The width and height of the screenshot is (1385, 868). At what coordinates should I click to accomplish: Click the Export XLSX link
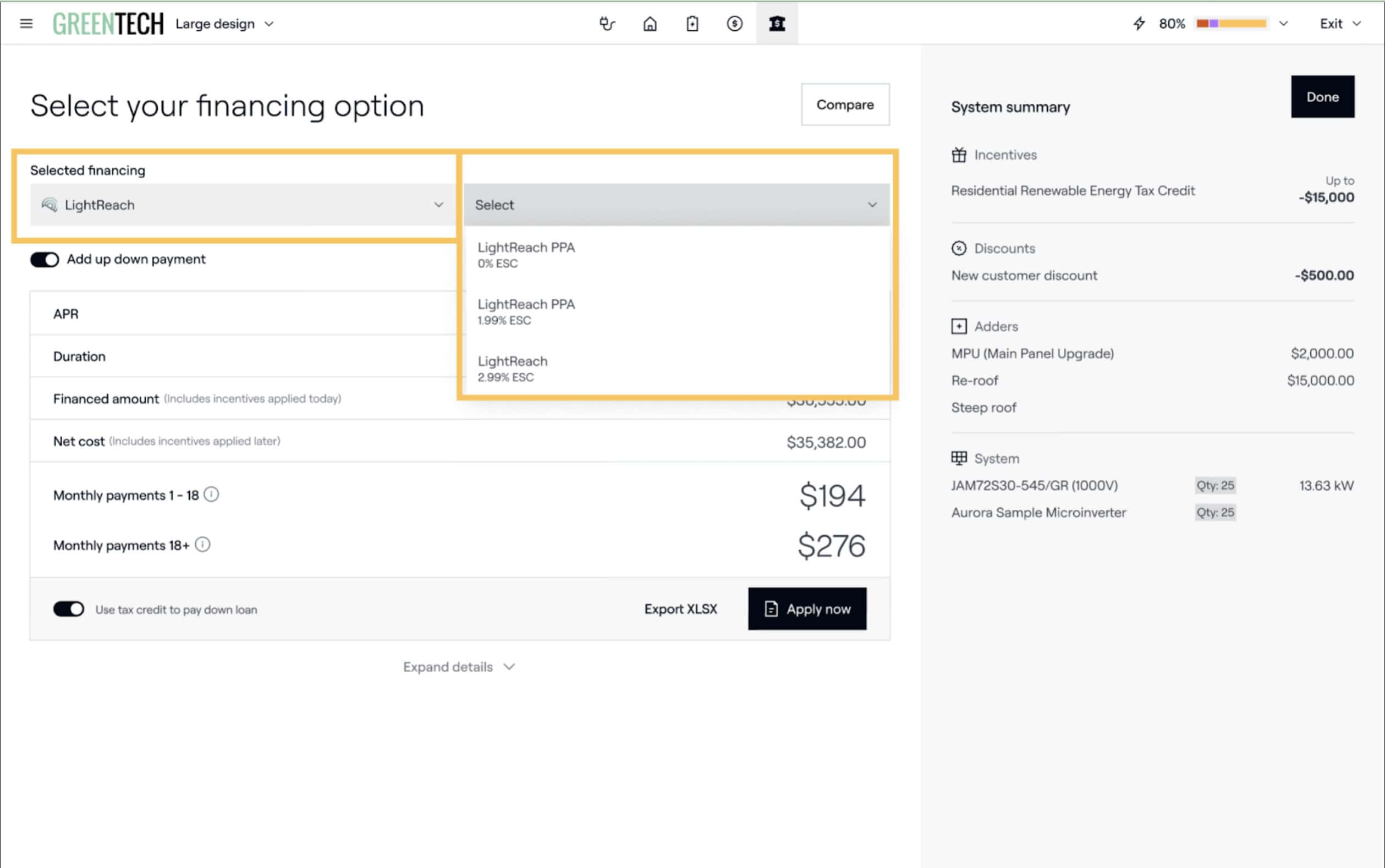(x=680, y=608)
